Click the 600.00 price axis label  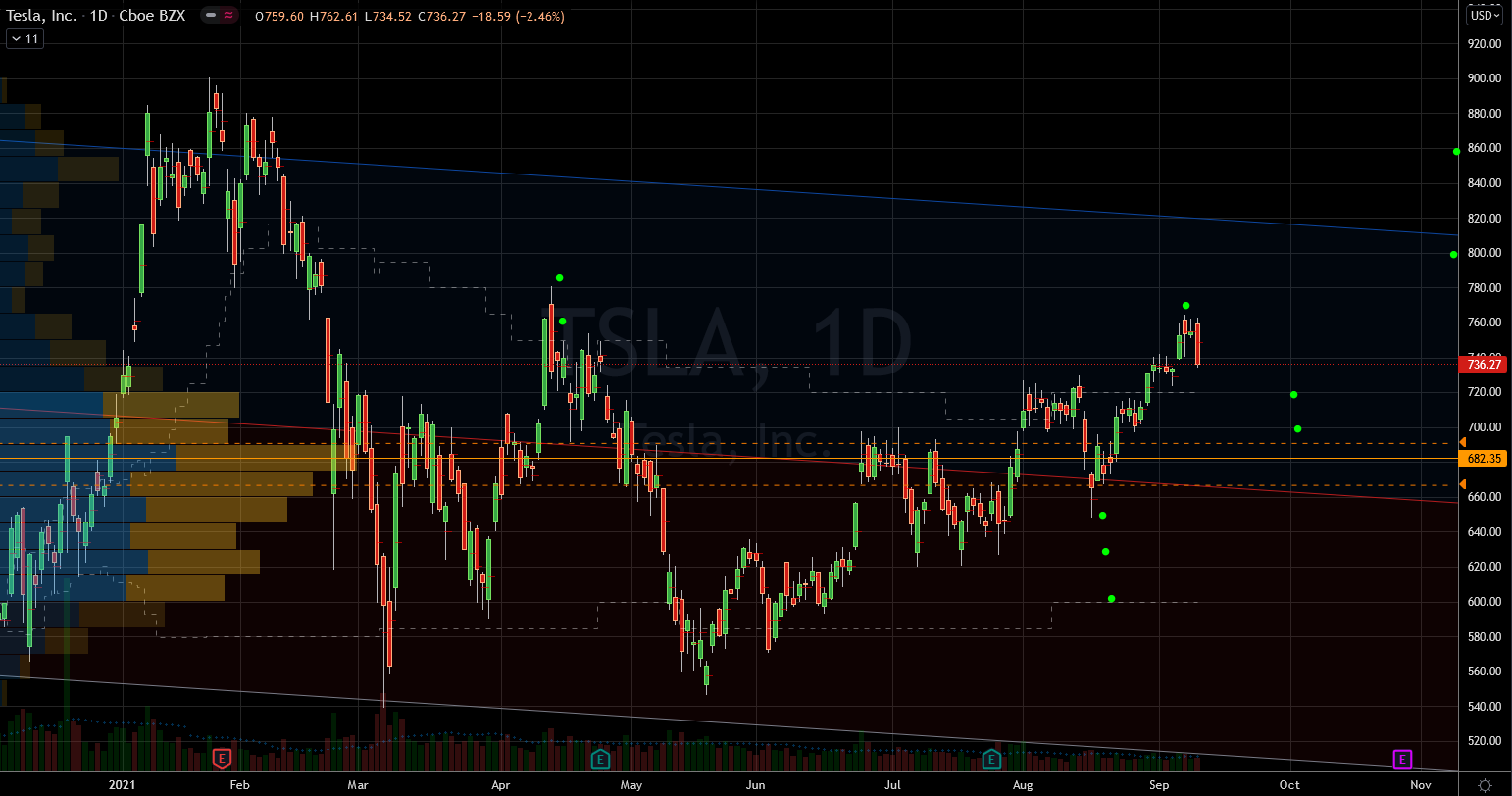pos(1485,602)
